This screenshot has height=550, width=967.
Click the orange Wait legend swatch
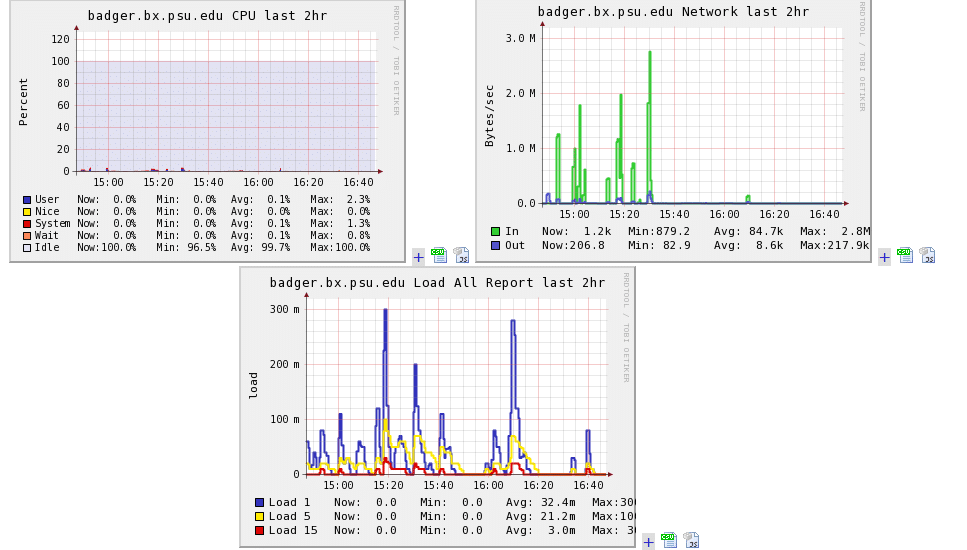point(27,236)
